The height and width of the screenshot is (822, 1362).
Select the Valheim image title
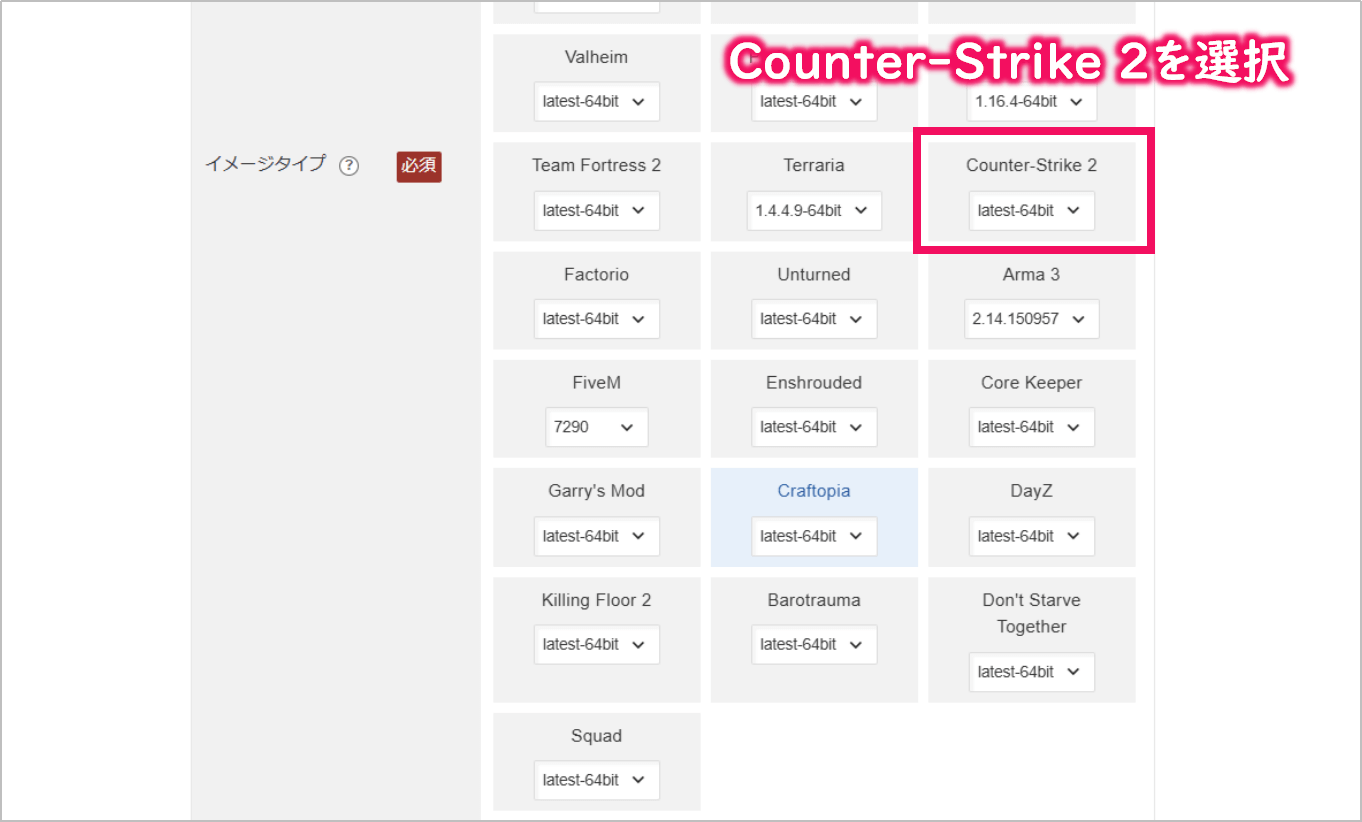(596, 57)
